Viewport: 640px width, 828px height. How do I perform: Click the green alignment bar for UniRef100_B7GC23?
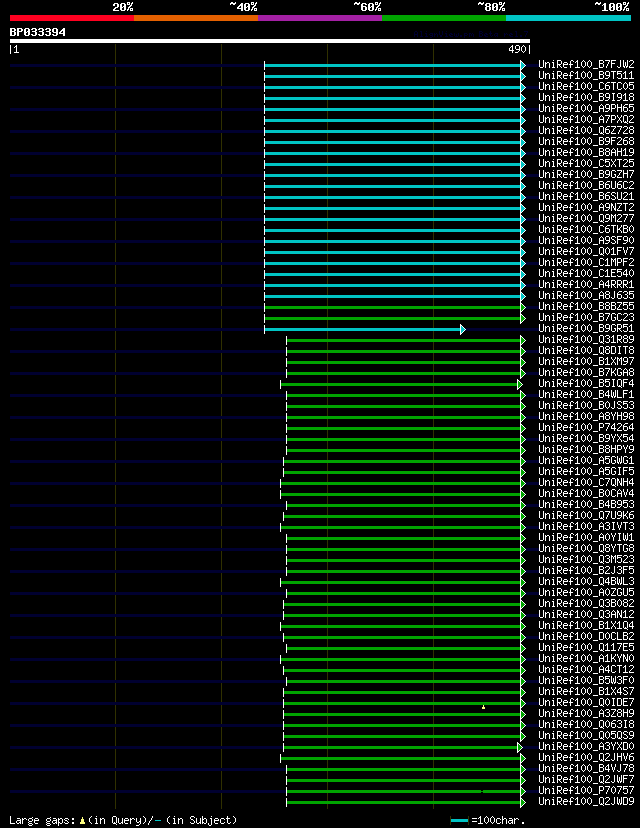click(392, 318)
